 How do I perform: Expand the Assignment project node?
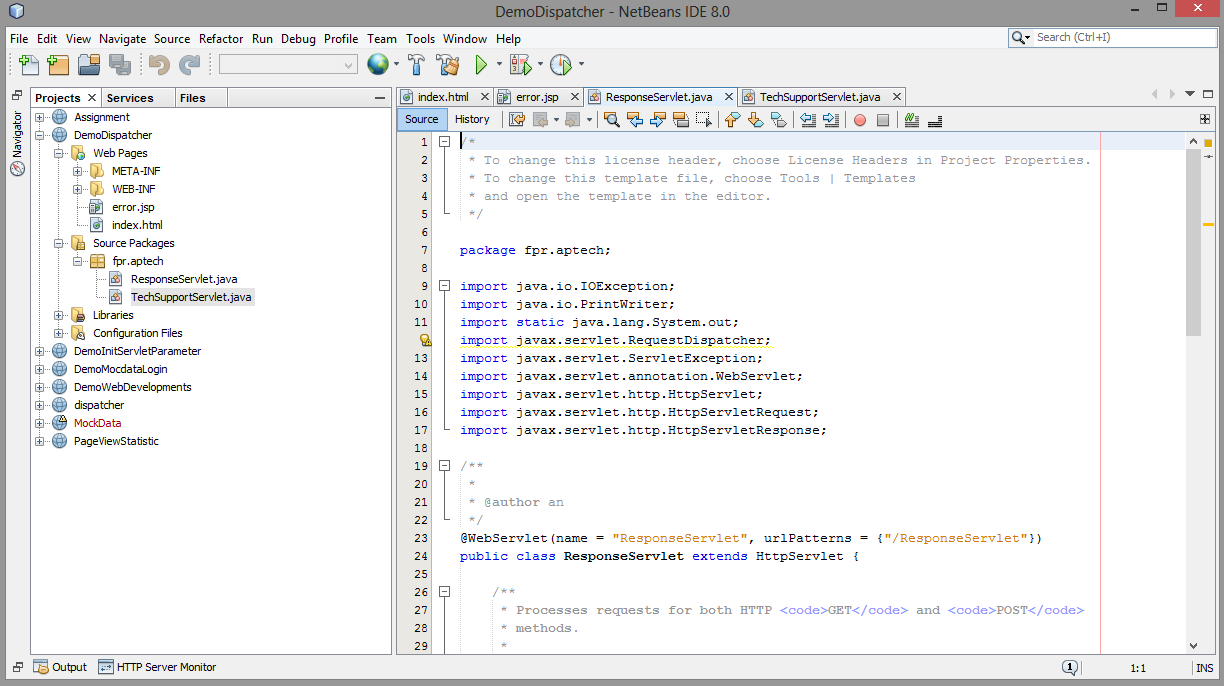tap(40, 117)
